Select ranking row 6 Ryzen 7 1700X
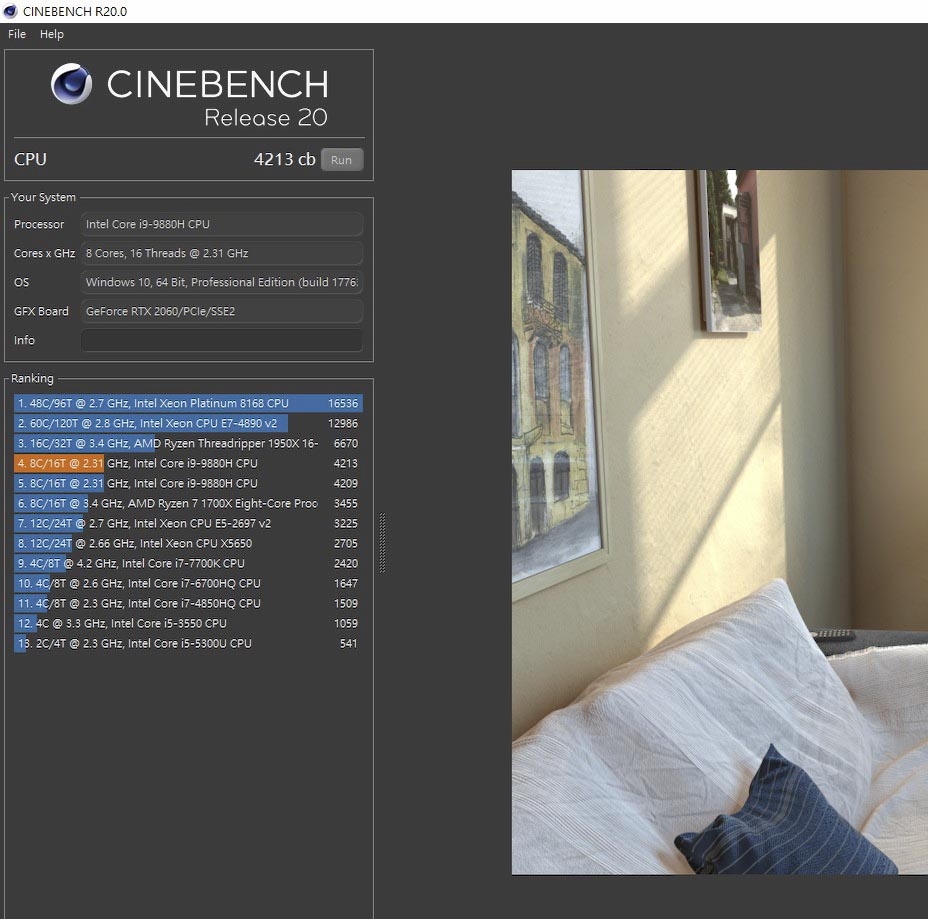Screen dimensions: 928x919 click(x=188, y=504)
